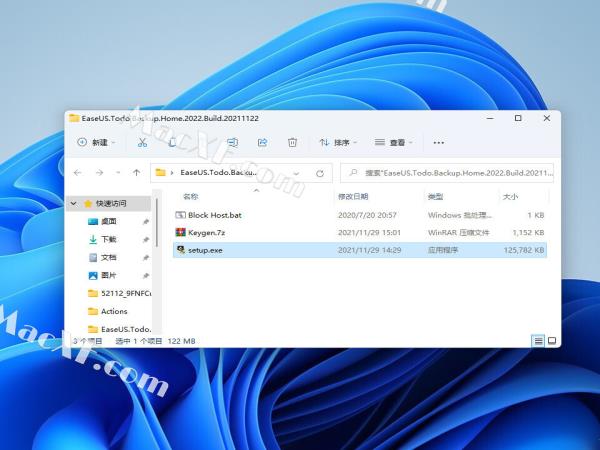Click the Keygen.7z WinRAR icon
The width and height of the screenshot is (600, 450).
pyautogui.click(x=180, y=232)
